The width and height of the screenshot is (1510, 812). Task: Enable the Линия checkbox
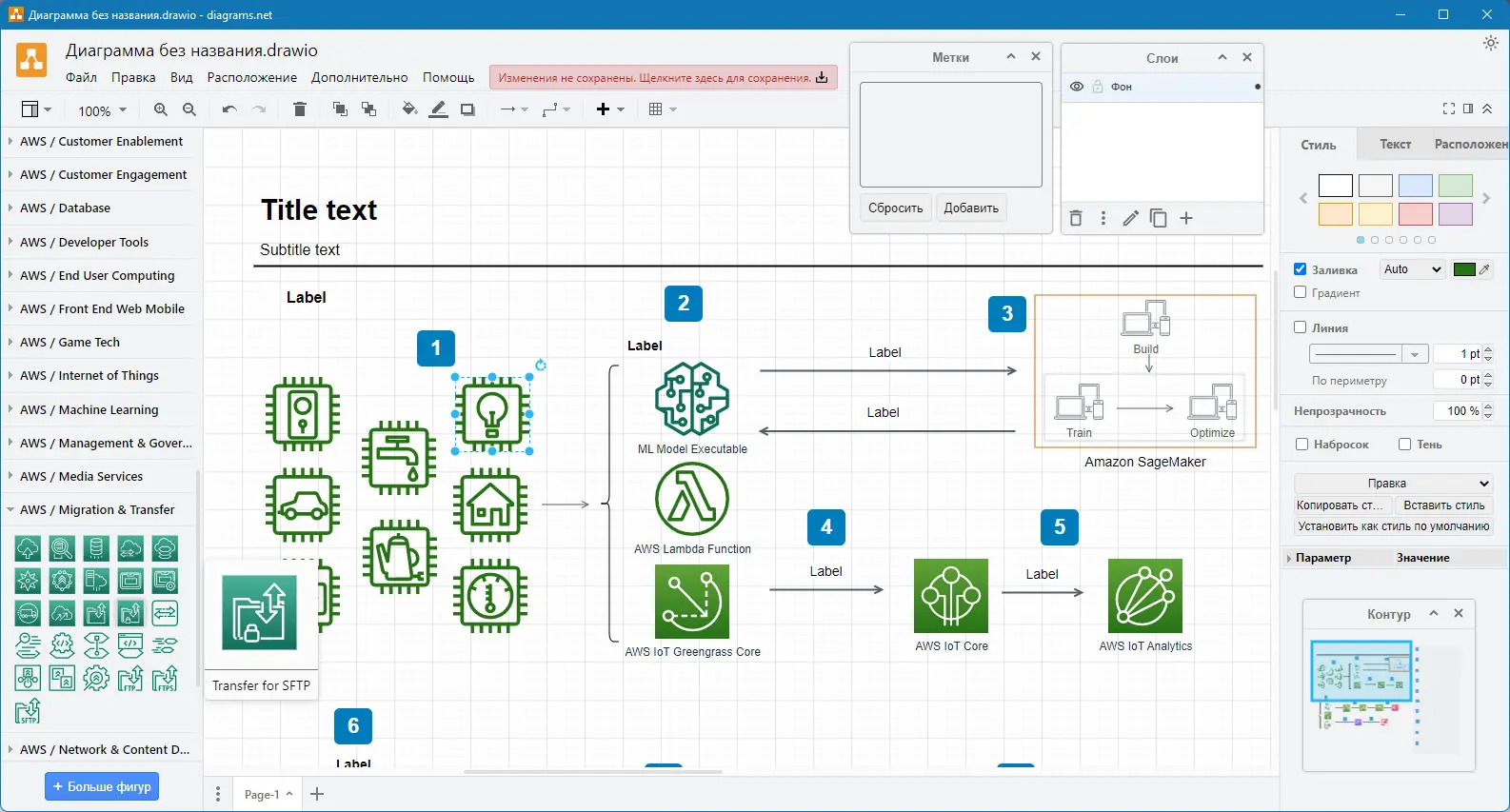point(1300,327)
